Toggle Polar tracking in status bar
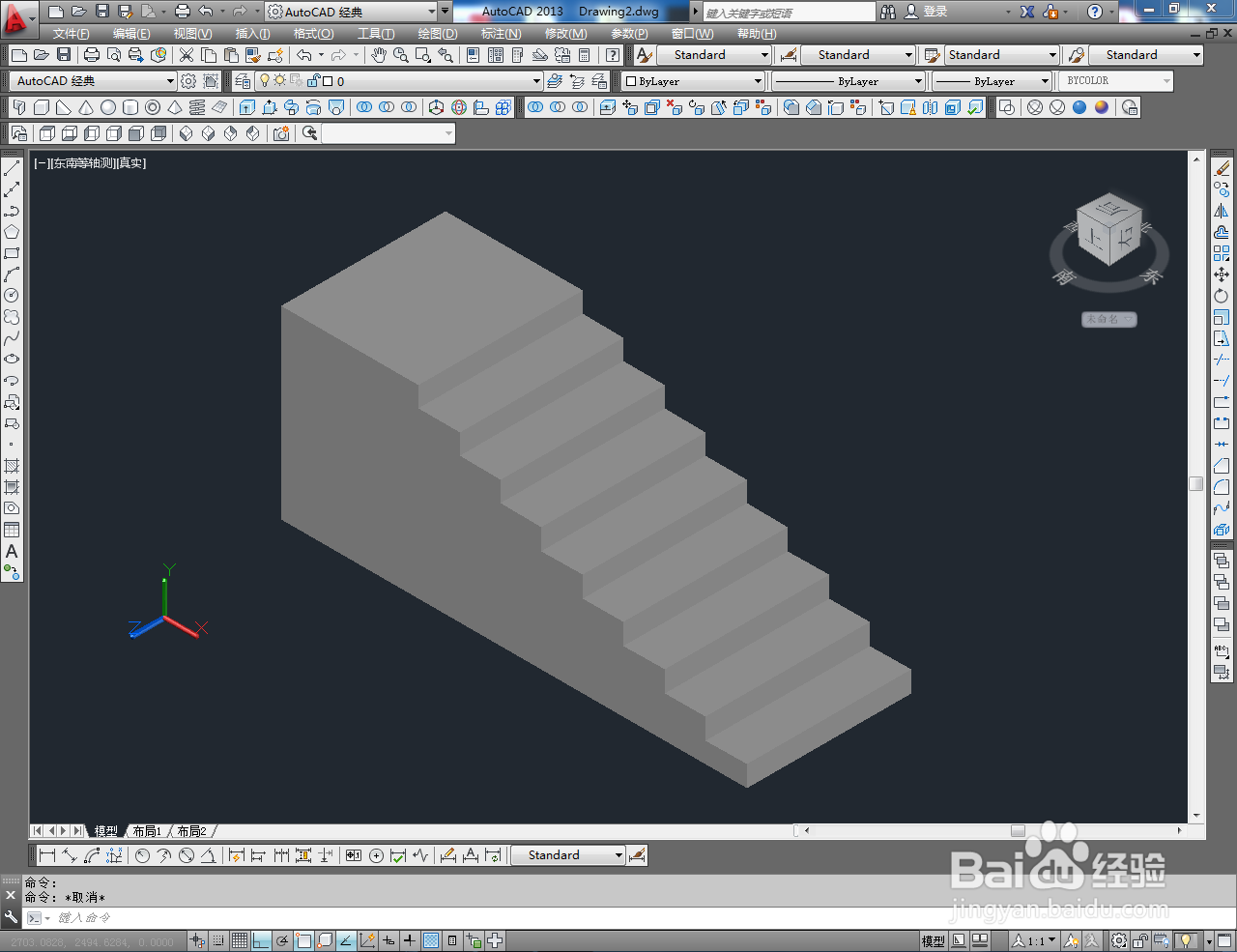The image size is (1237, 952). [282, 940]
